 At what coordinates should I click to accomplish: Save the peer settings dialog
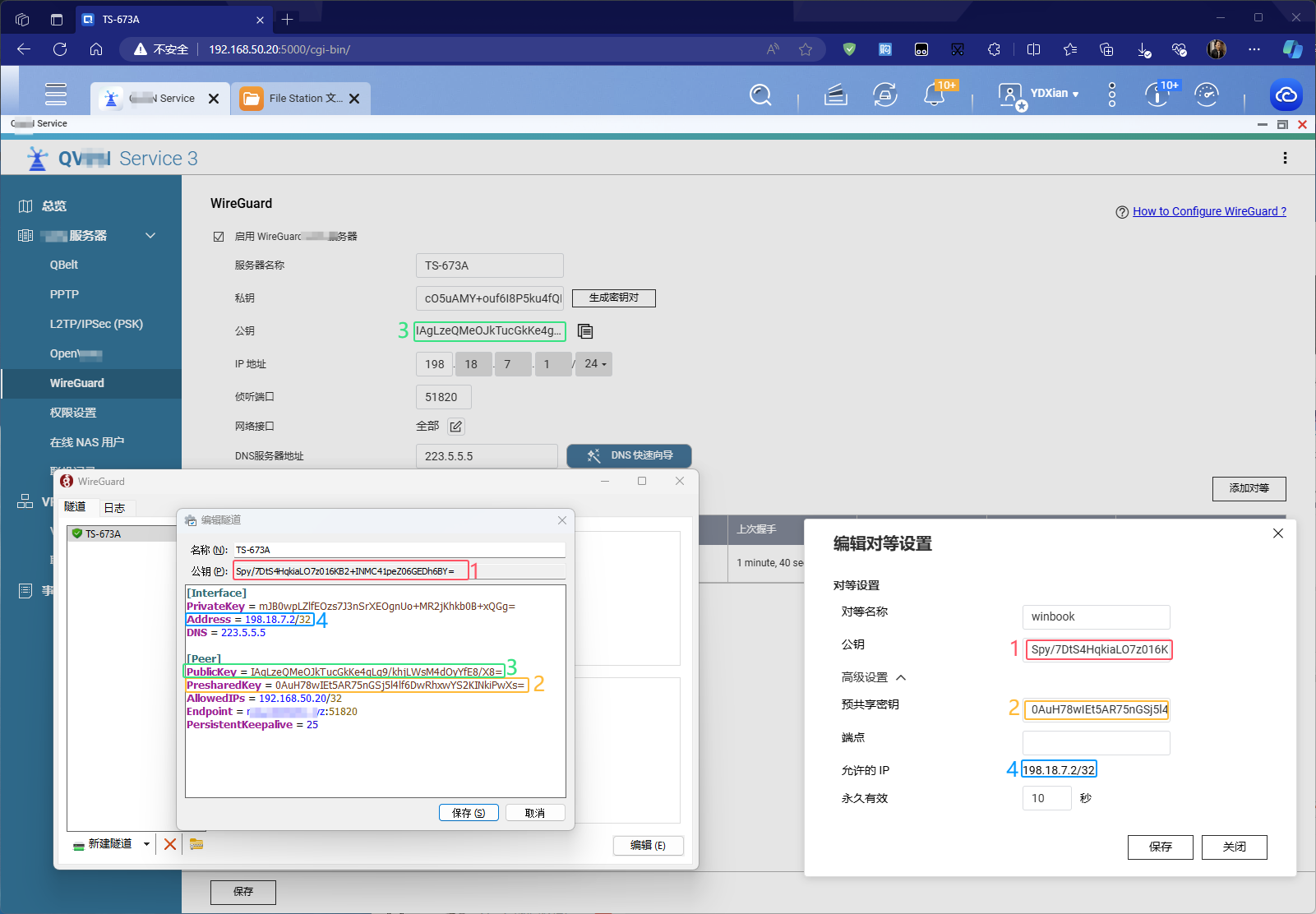[x=1160, y=847]
